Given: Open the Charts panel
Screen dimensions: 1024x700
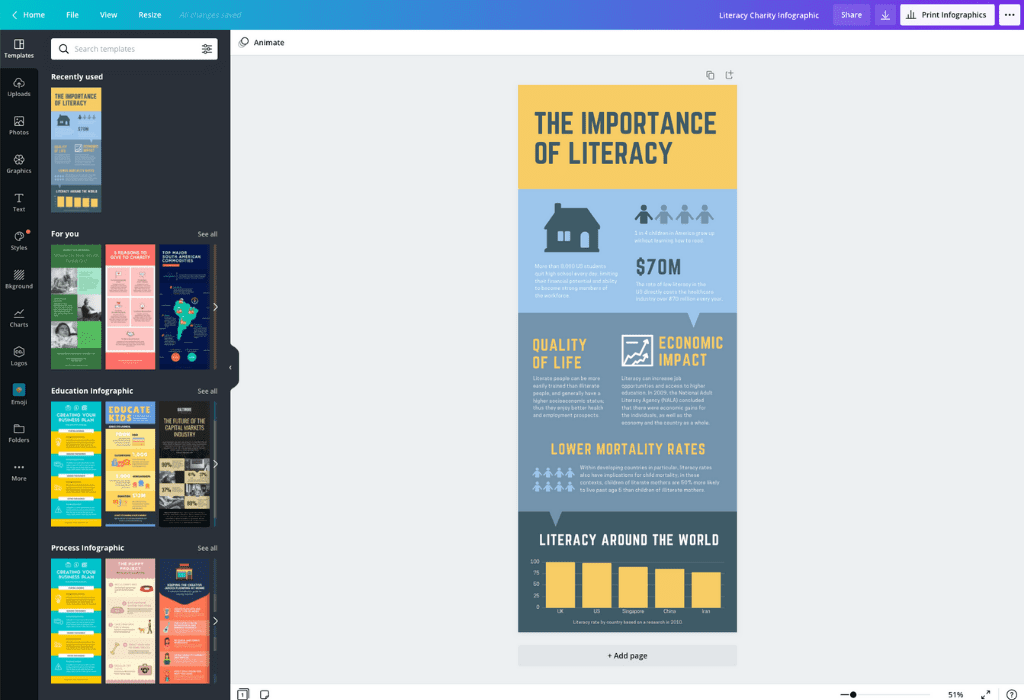Looking at the screenshot, I should [x=20, y=318].
